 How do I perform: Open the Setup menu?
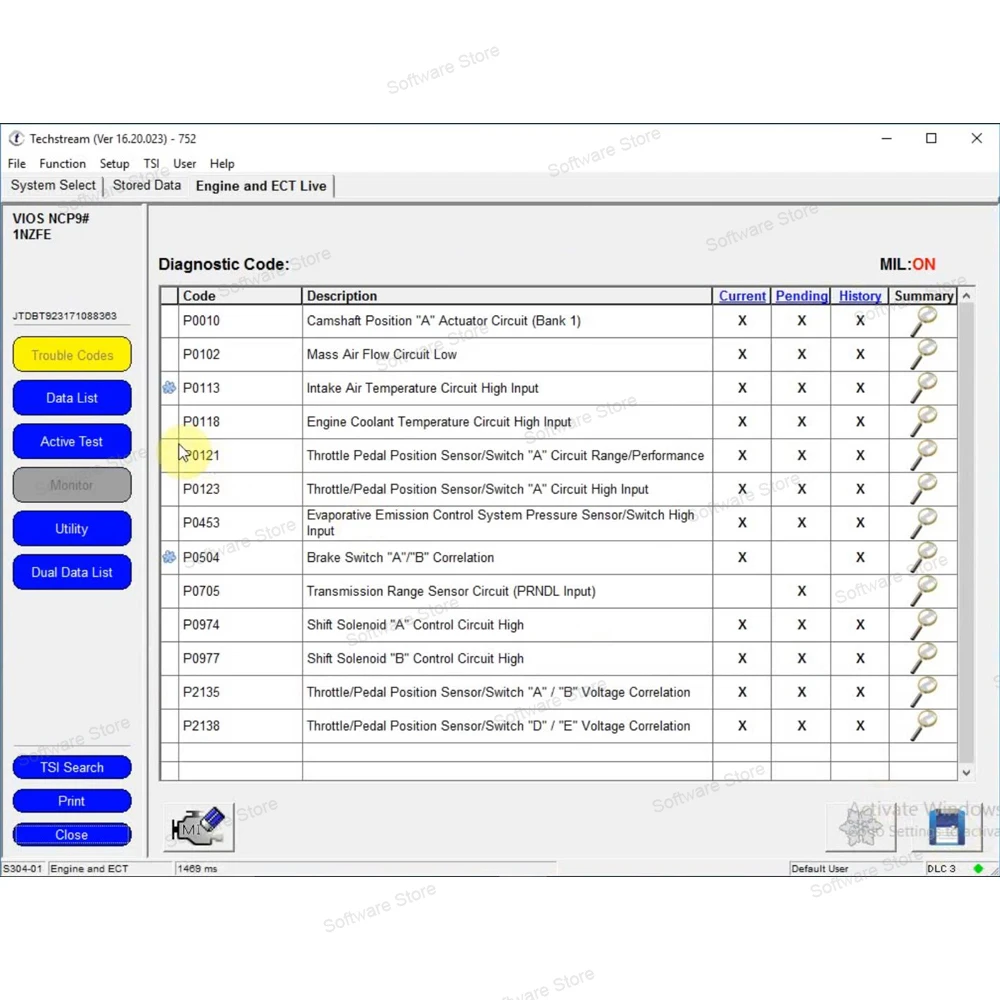[x=114, y=164]
